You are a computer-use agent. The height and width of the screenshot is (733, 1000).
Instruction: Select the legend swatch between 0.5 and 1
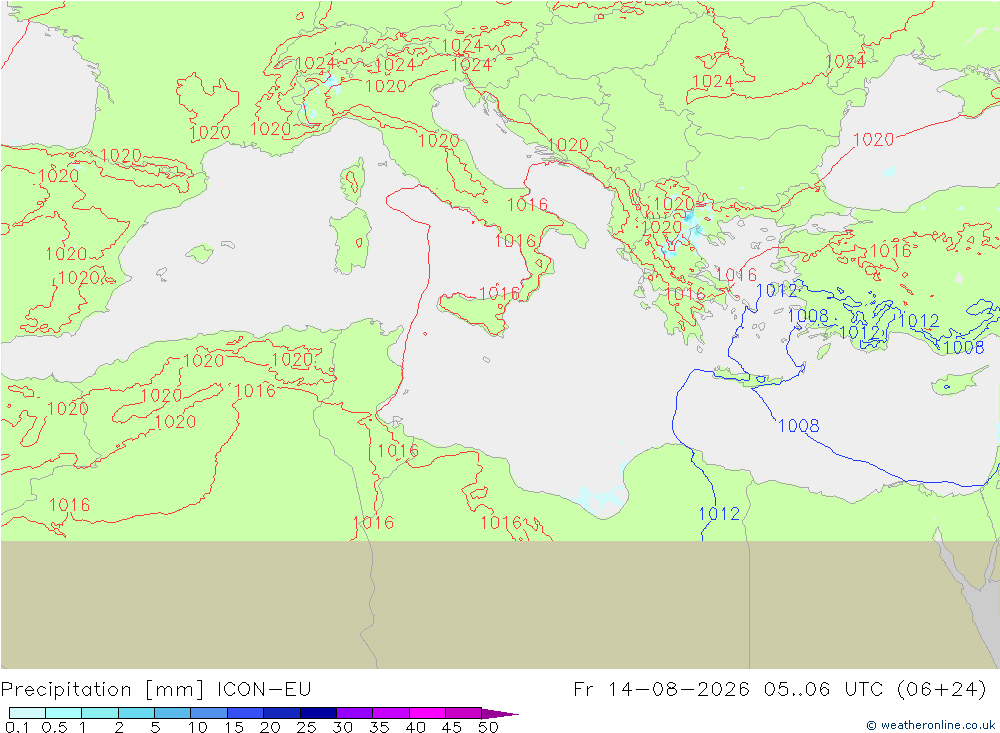pos(63,713)
